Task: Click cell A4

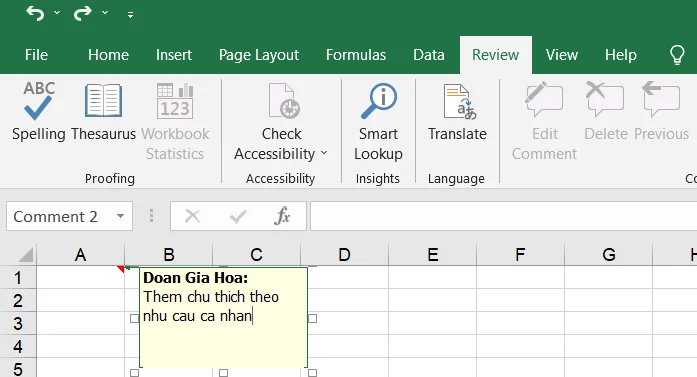Action: (80, 346)
